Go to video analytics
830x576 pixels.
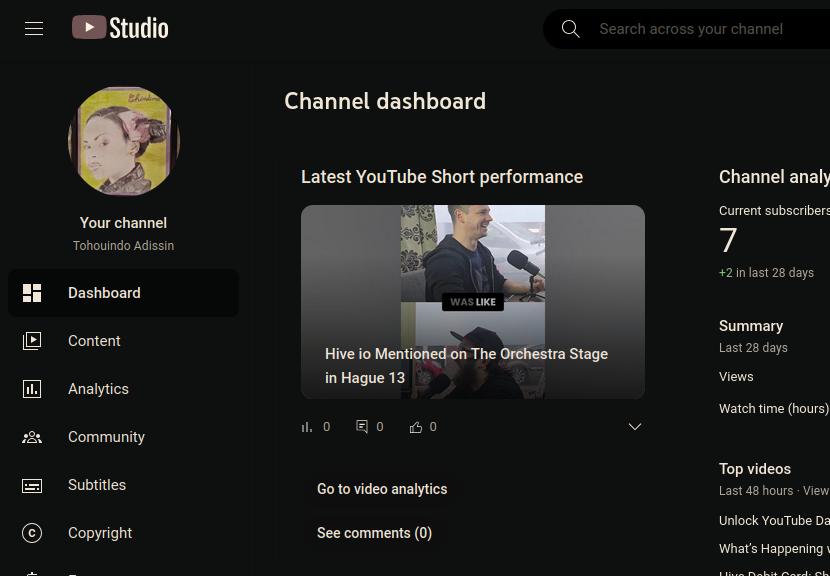coord(382,489)
